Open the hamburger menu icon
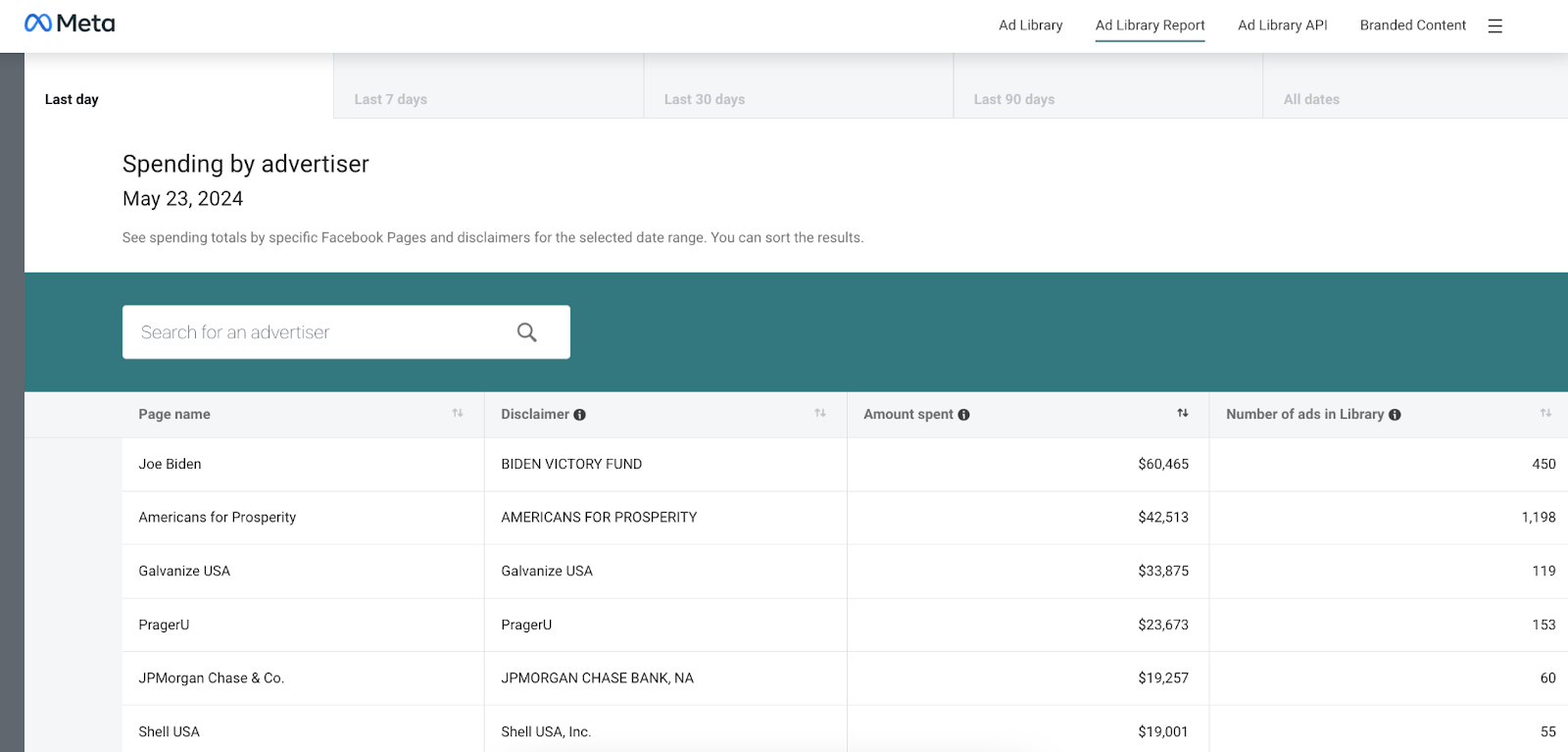The image size is (1568, 752). tap(1494, 26)
